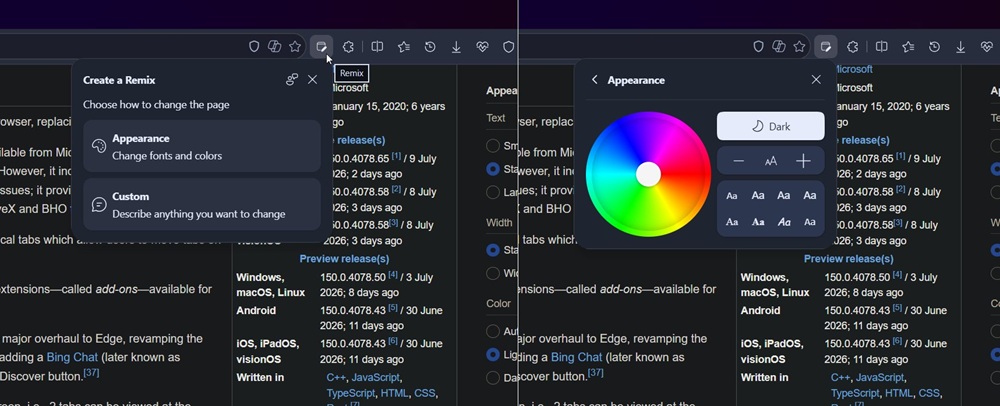Select the Standard text radio in left window
This screenshot has width=1000, height=406.
point(492,169)
